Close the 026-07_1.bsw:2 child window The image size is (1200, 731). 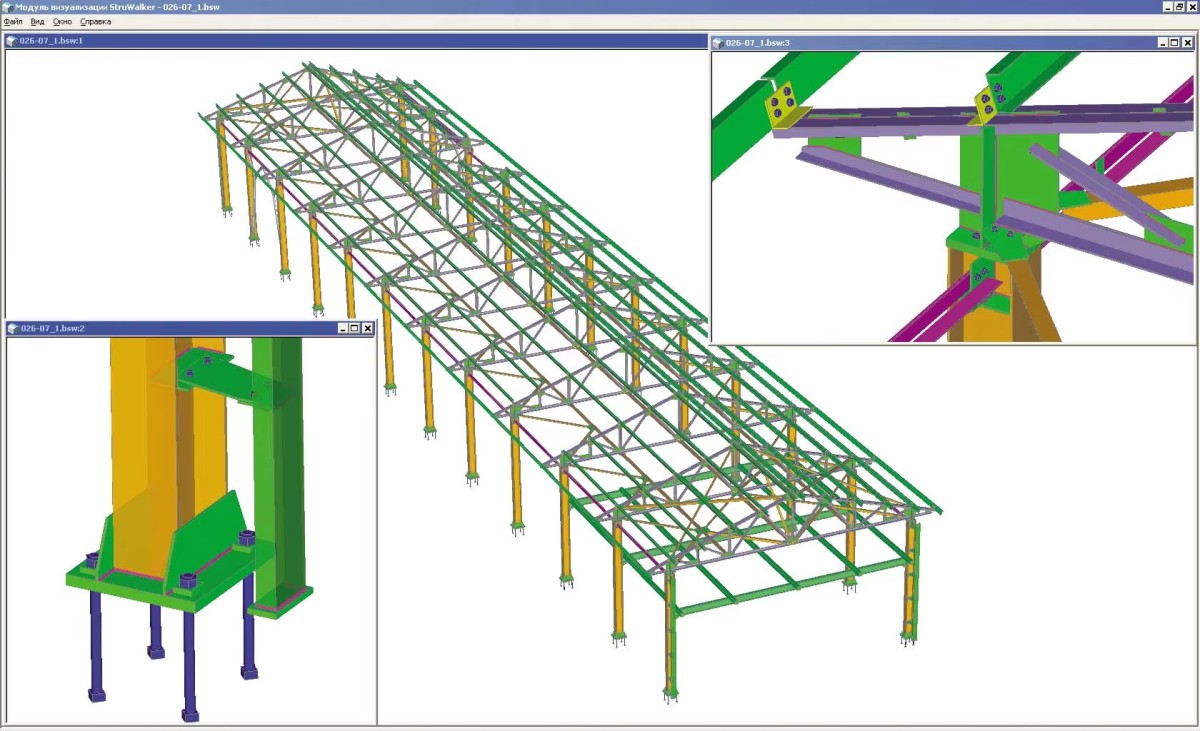coord(367,328)
